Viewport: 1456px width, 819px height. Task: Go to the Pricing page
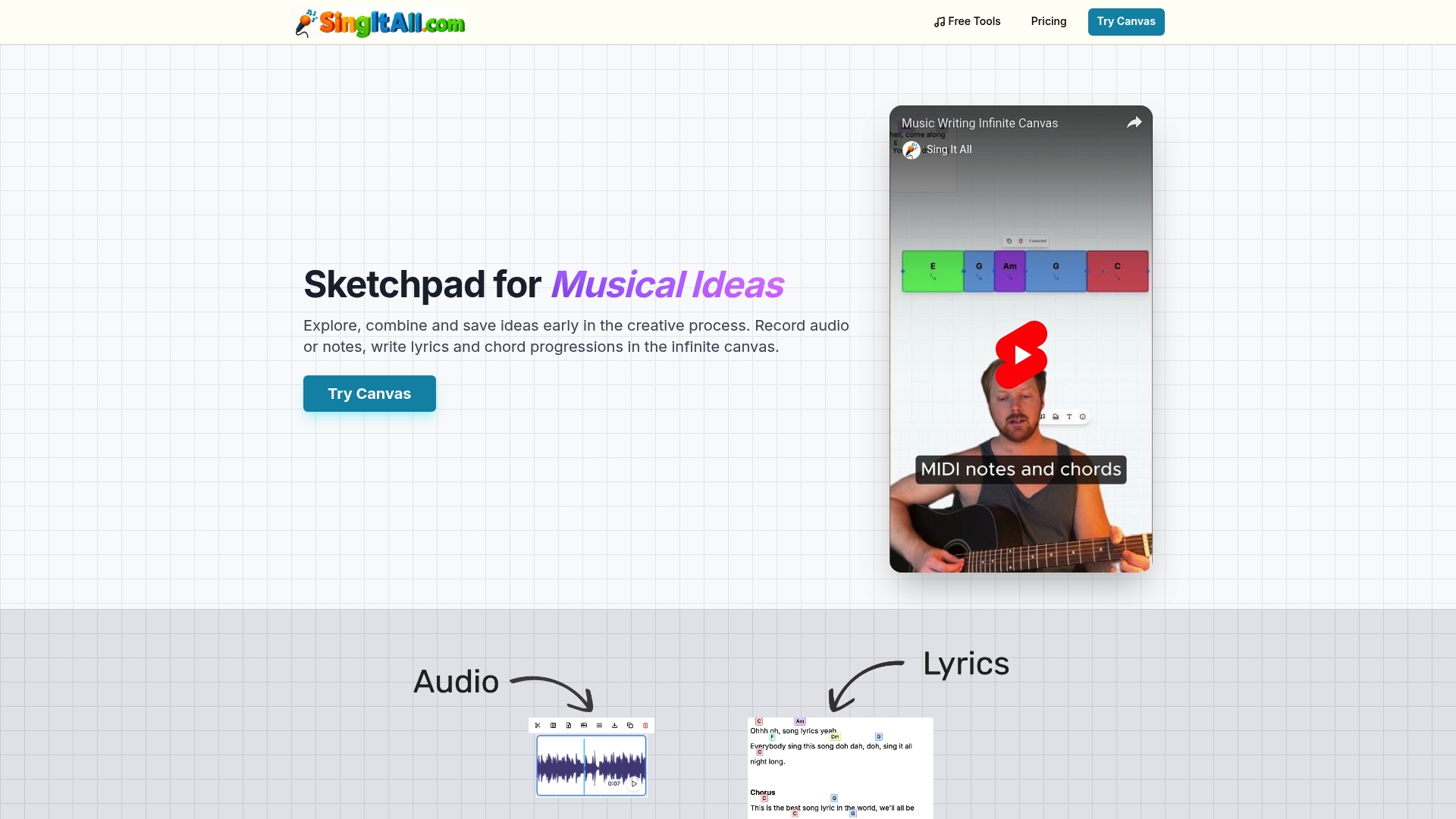coord(1048,21)
